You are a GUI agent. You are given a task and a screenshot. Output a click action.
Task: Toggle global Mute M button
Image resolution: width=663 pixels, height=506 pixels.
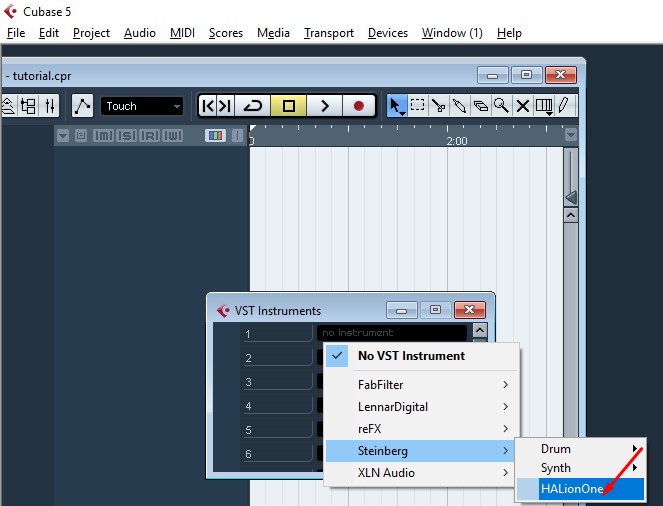pyautogui.click(x=103, y=136)
